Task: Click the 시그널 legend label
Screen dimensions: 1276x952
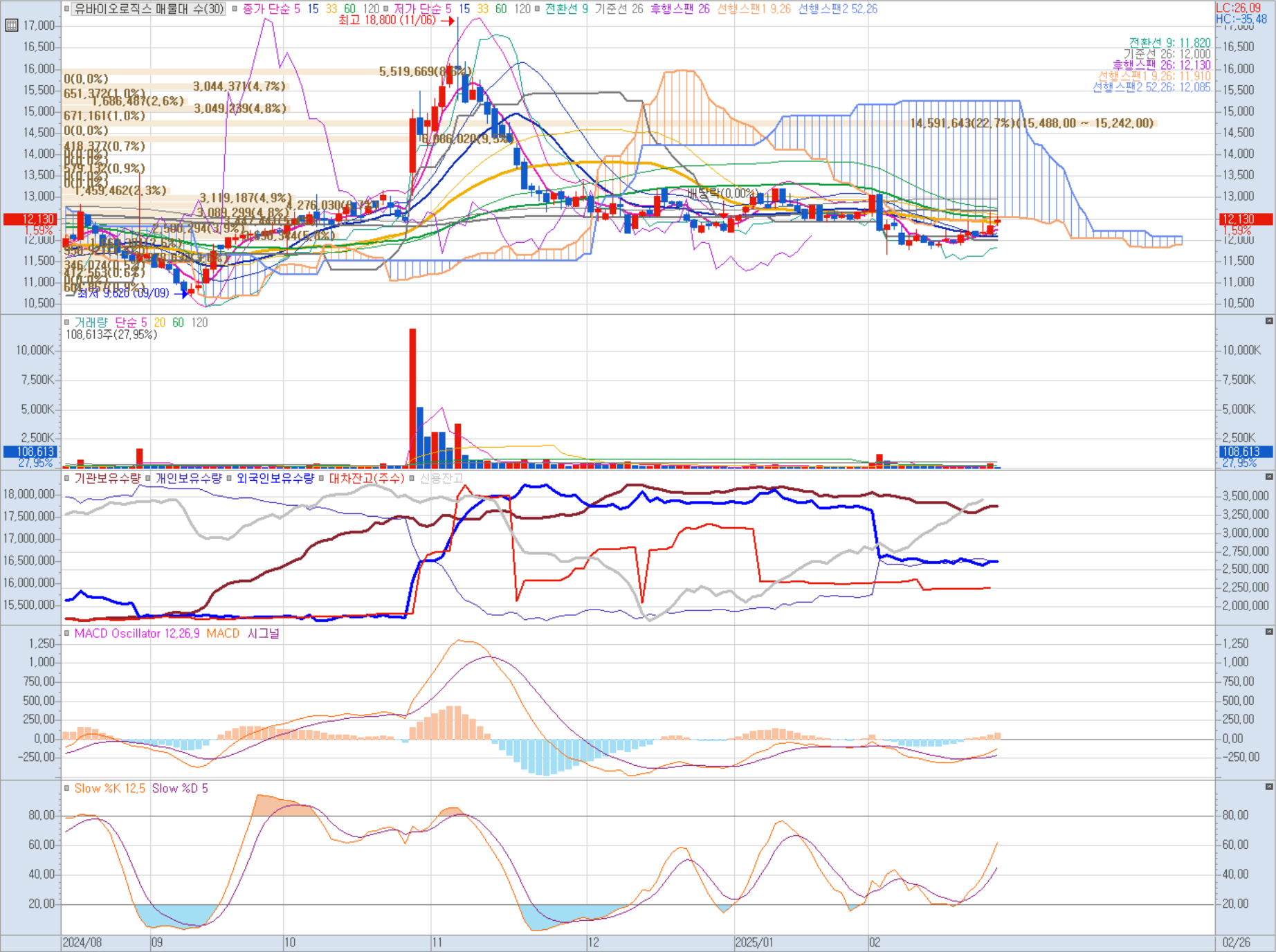Action: coord(264,633)
